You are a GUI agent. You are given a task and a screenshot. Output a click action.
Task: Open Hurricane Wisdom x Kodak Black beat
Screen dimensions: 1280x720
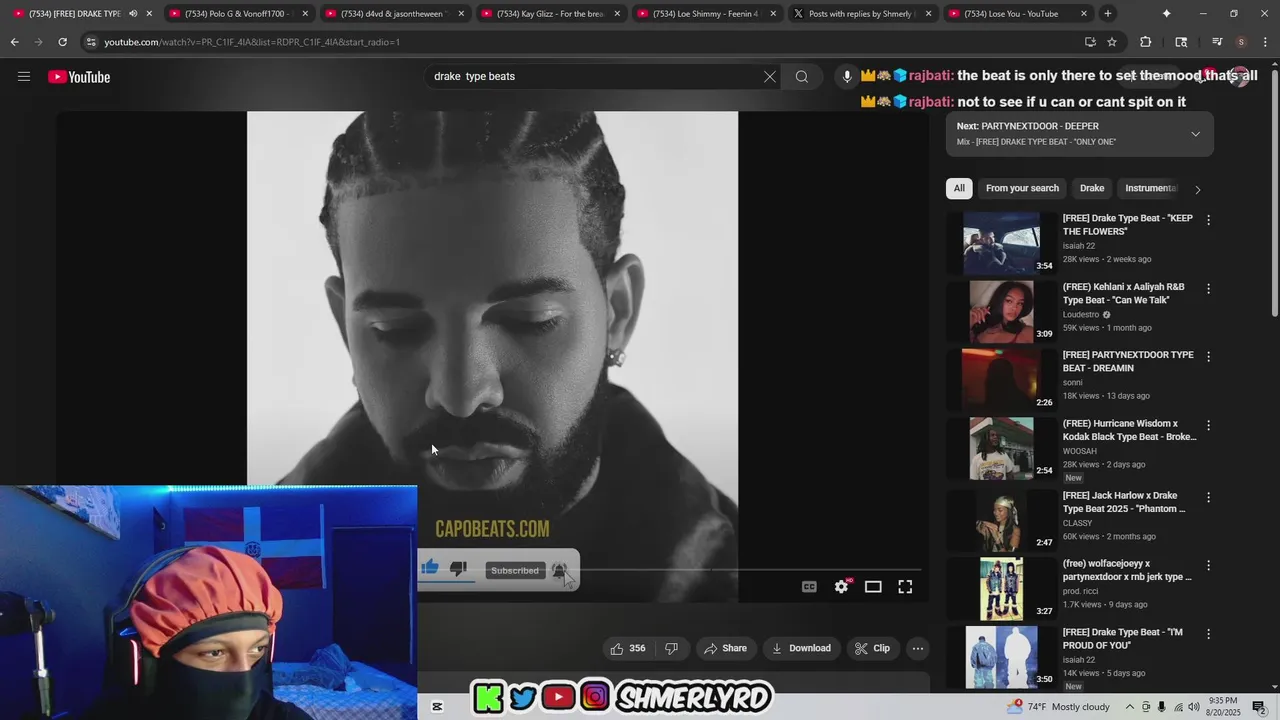(1129, 430)
